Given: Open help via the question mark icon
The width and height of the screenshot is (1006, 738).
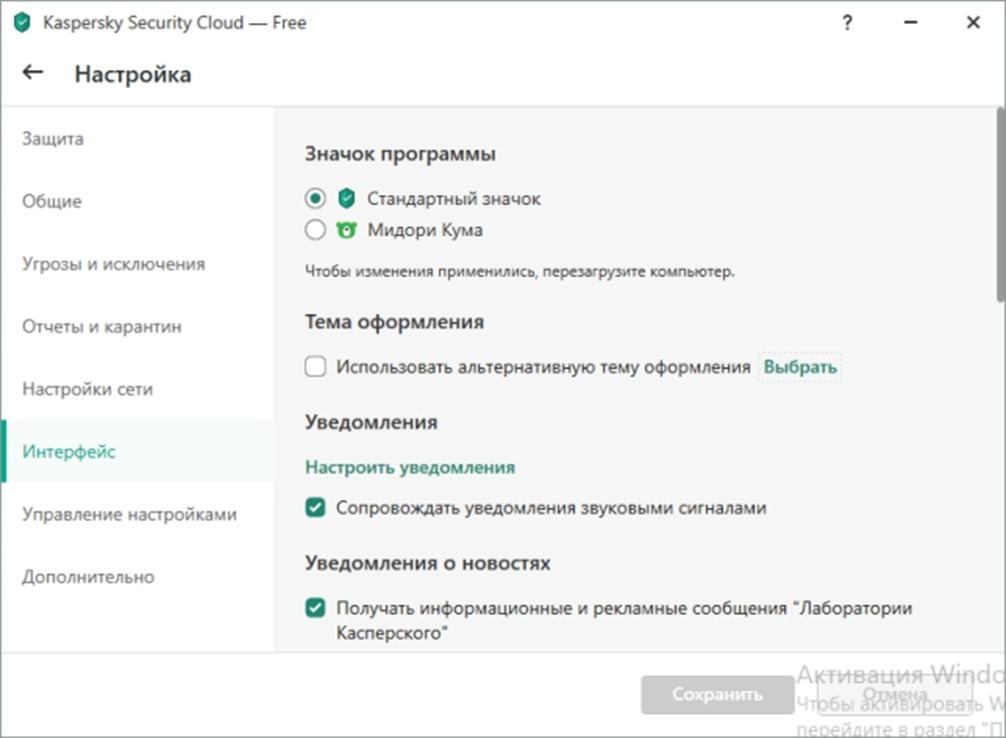Looking at the screenshot, I should point(848,22).
